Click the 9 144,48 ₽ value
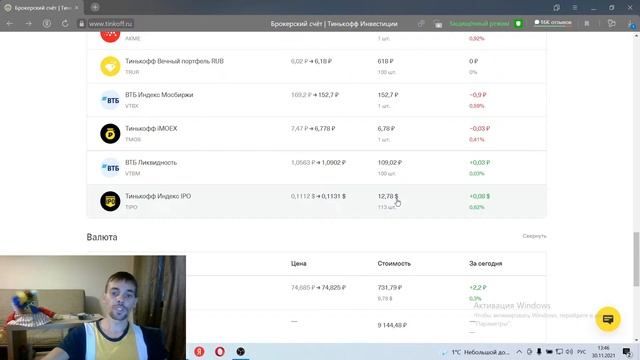The image size is (640, 360). point(392,325)
